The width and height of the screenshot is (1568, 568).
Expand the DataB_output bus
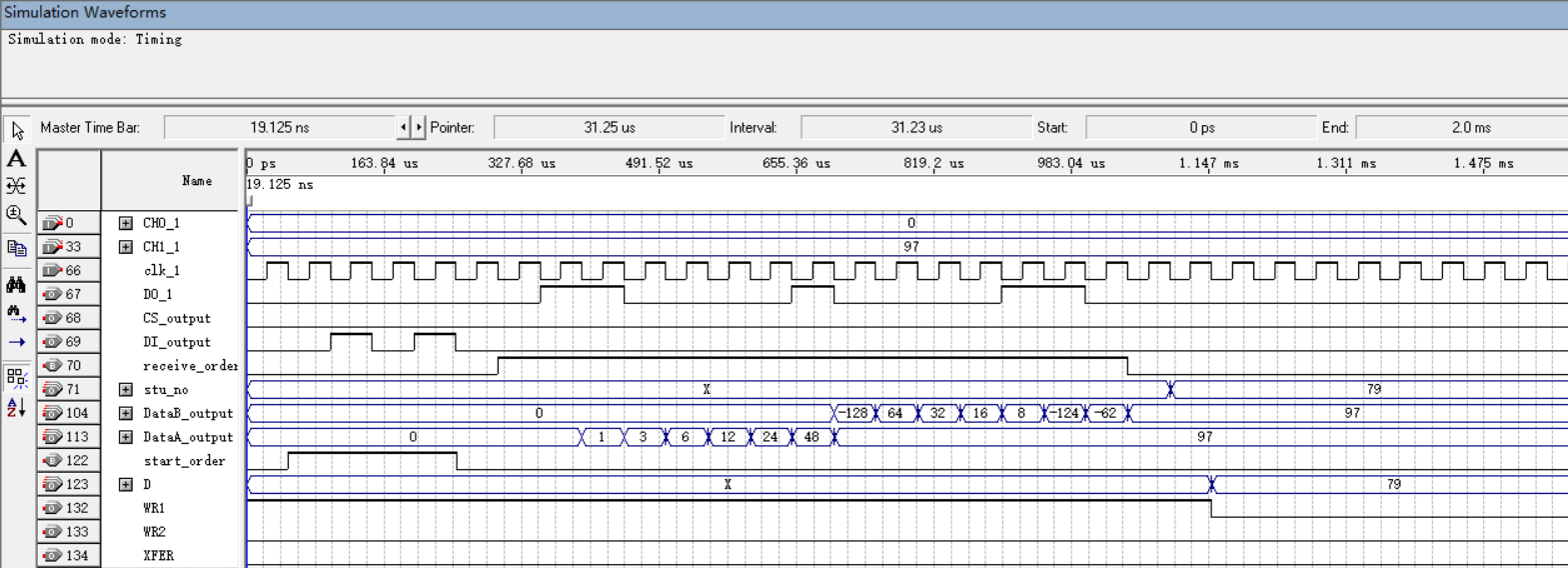(126, 413)
